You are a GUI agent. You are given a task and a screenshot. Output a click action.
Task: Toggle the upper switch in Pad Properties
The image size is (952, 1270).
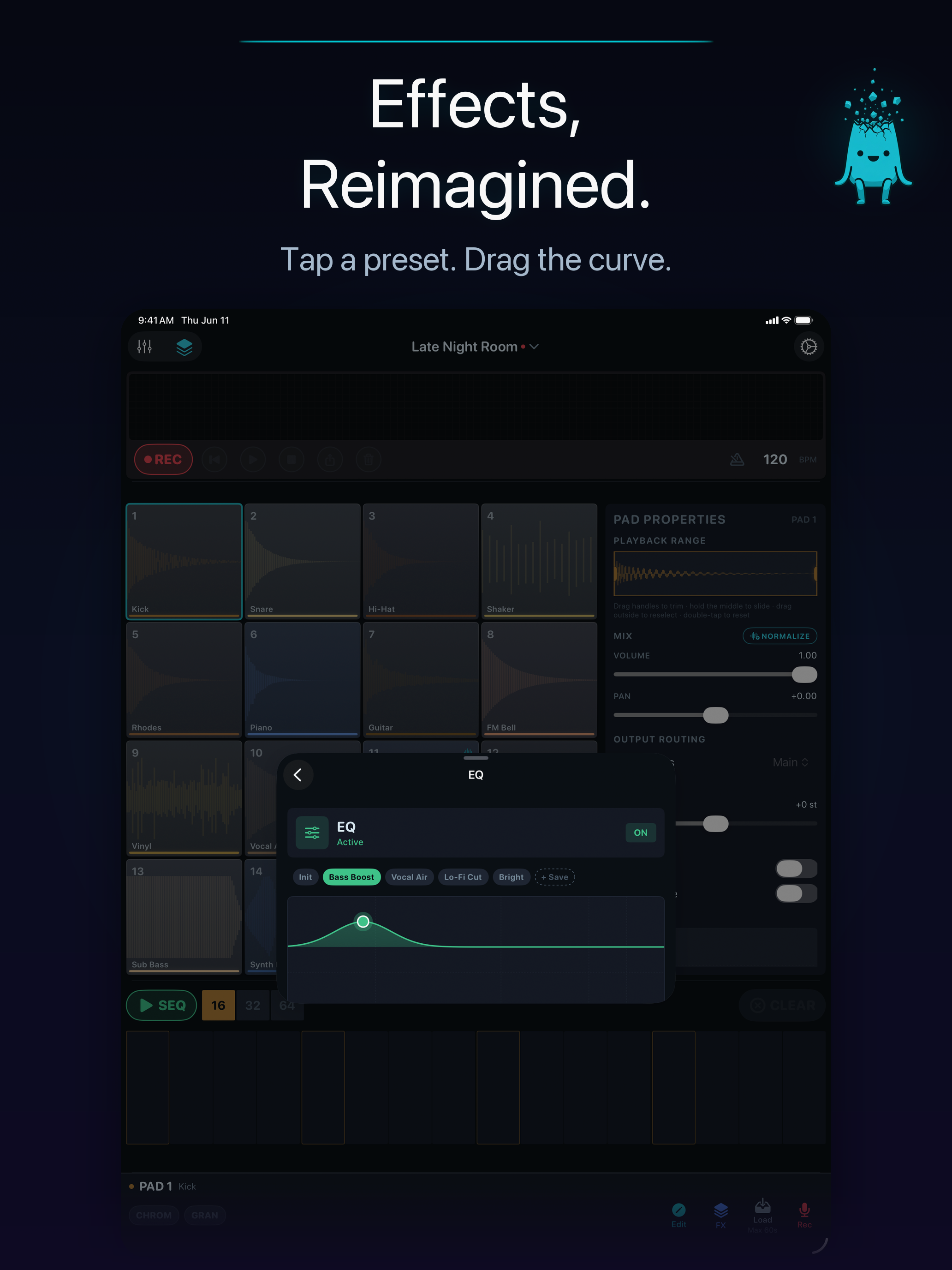(x=797, y=869)
